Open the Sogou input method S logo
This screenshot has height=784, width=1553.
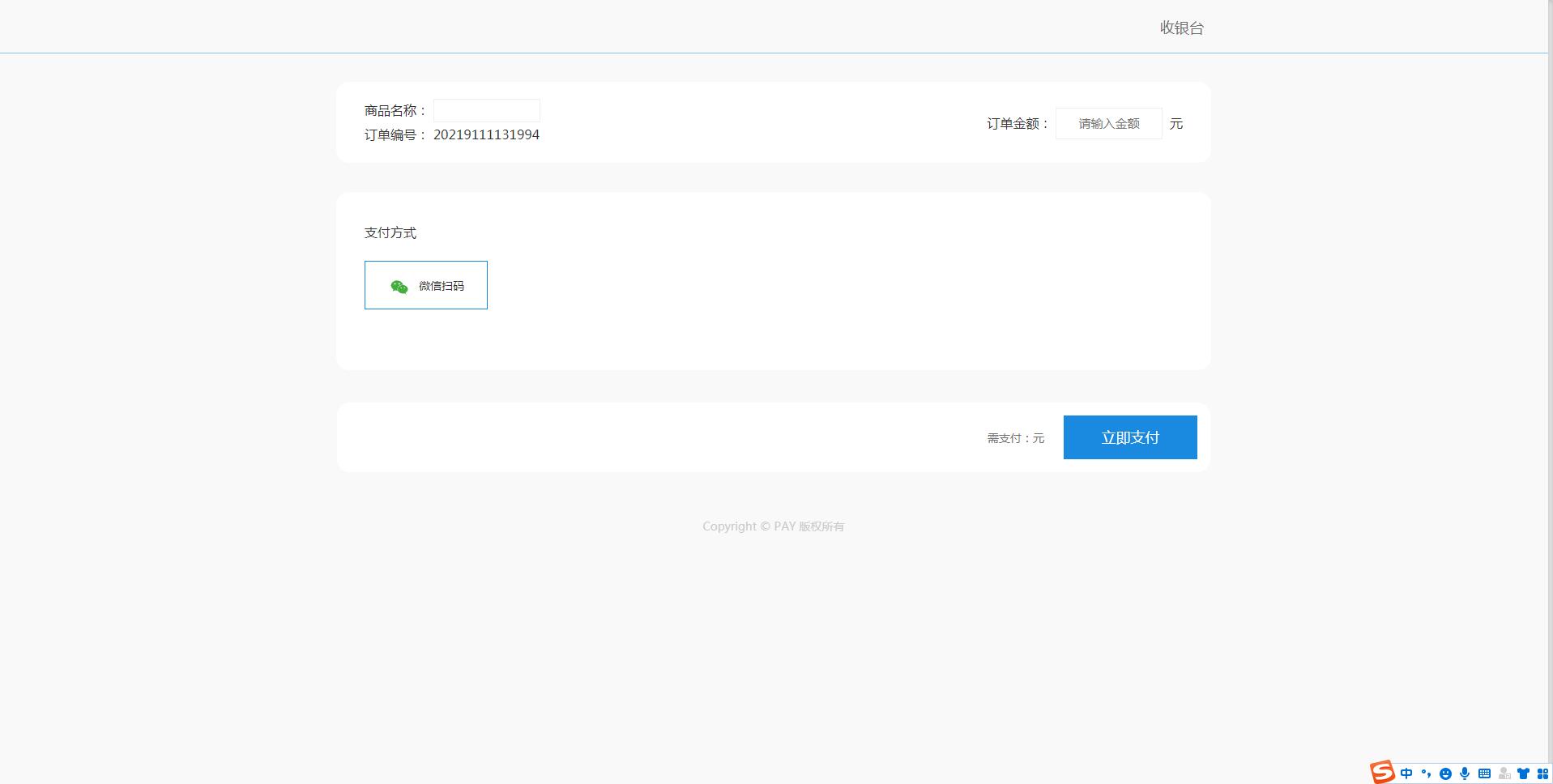tap(1382, 773)
